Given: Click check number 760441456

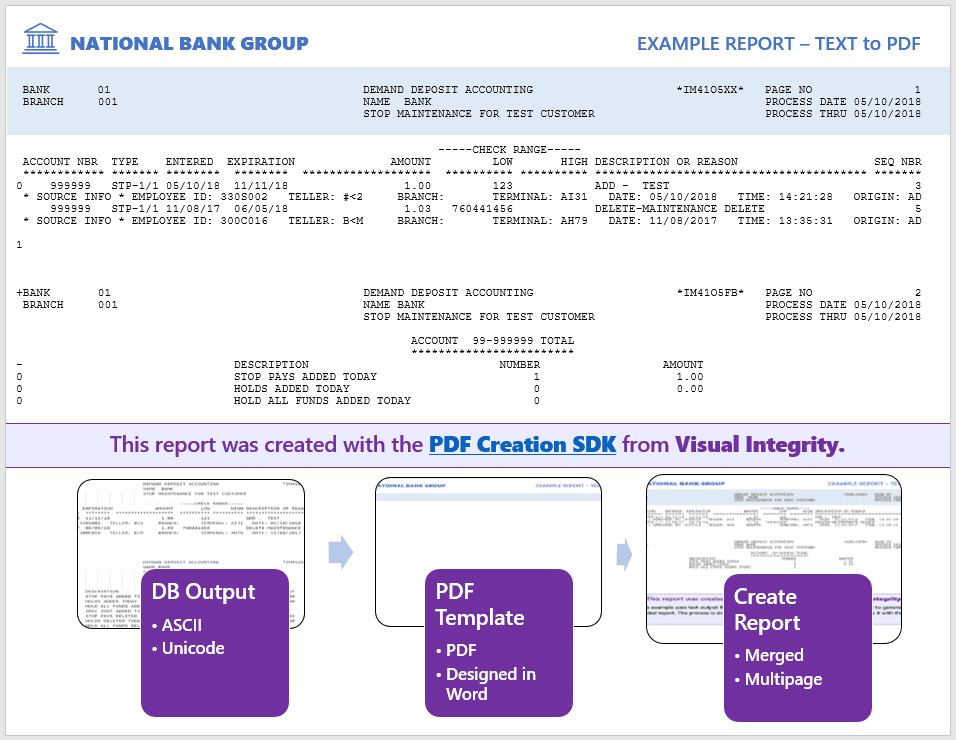Looking at the screenshot, I should tap(482, 208).
